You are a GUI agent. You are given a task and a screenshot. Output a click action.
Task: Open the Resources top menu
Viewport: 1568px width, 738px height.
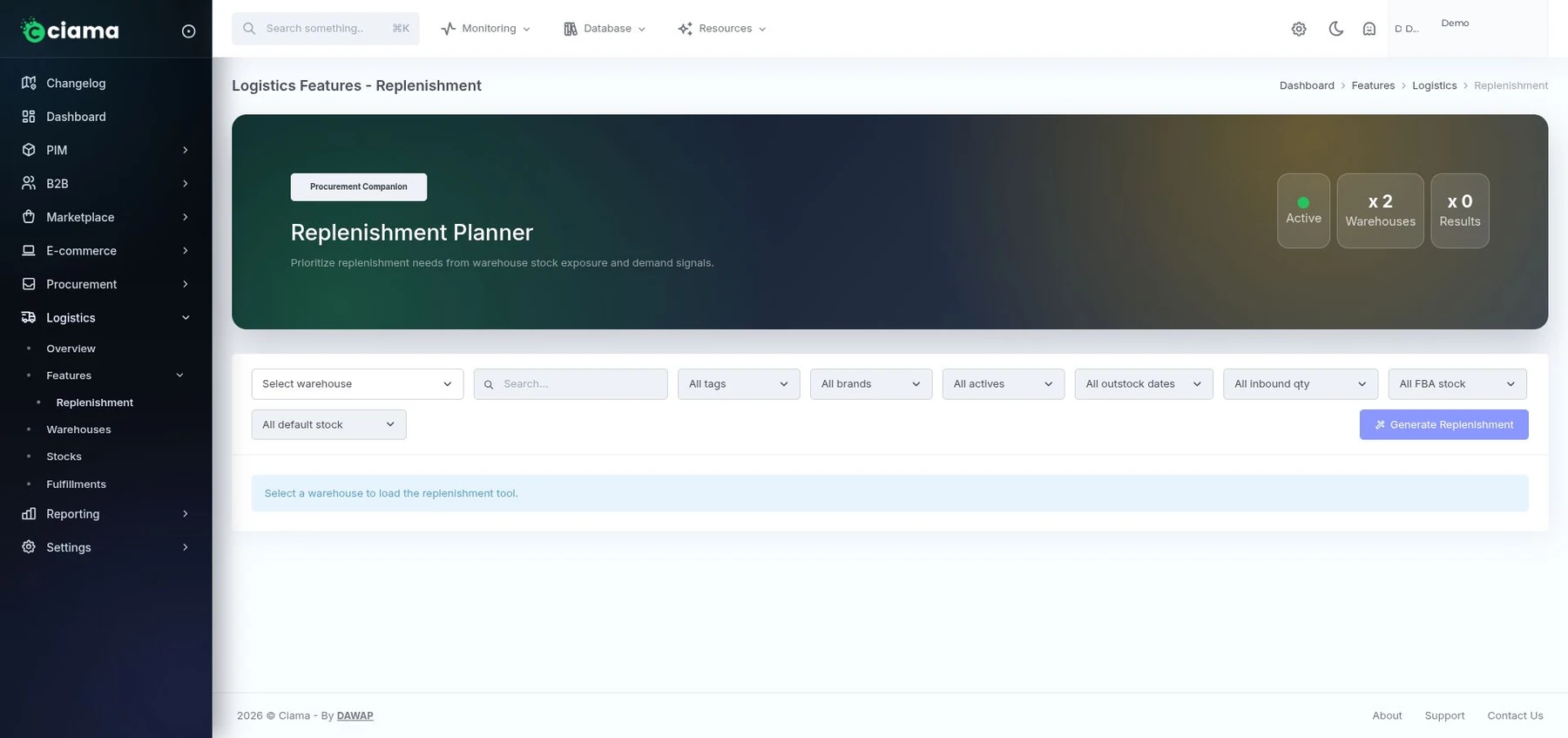(x=722, y=29)
